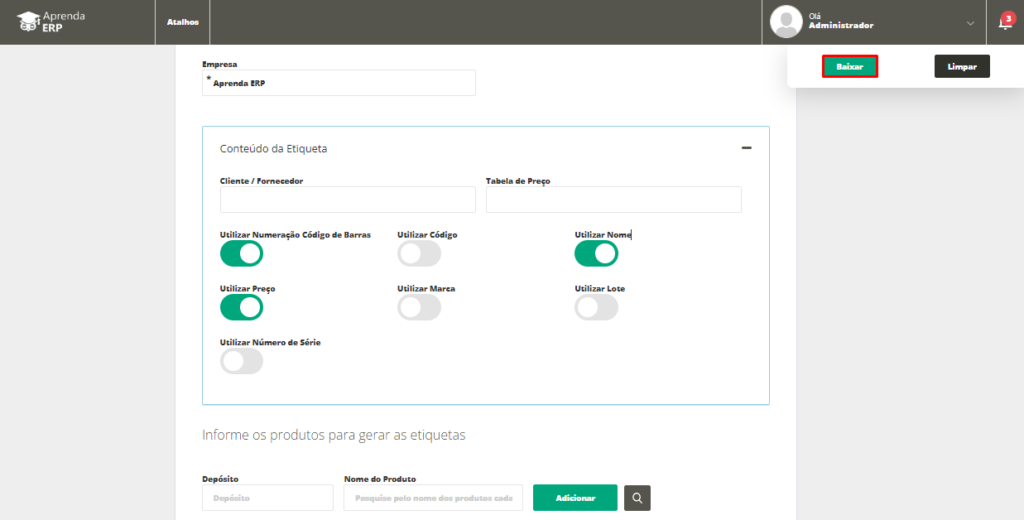Image resolution: width=1024 pixels, height=520 pixels.
Task: Switch off the Utilizar Preço toggle
Action: pyautogui.click(x=242, y=307)
